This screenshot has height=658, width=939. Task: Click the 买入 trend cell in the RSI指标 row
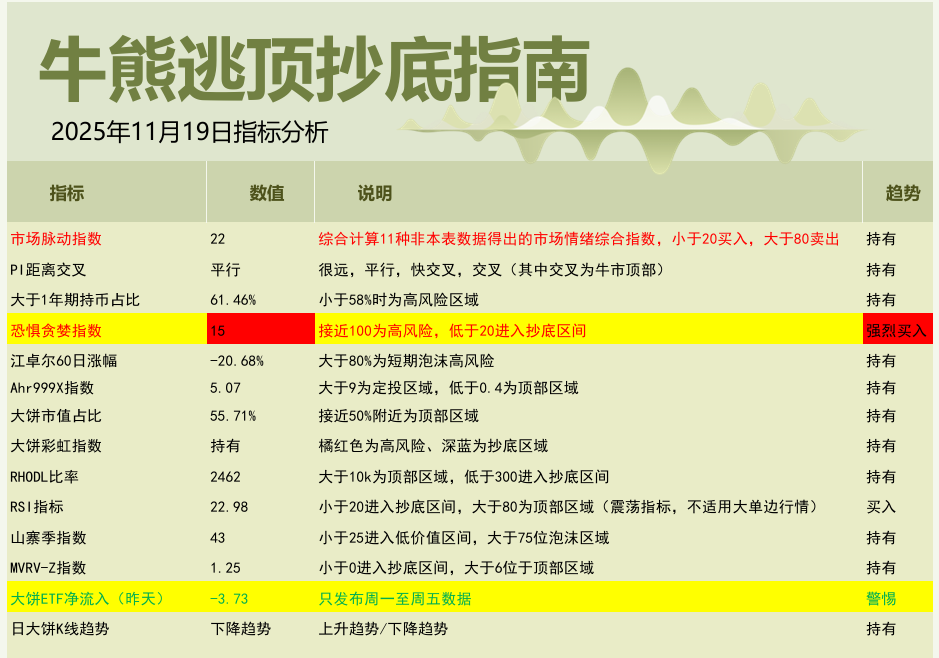881,507
